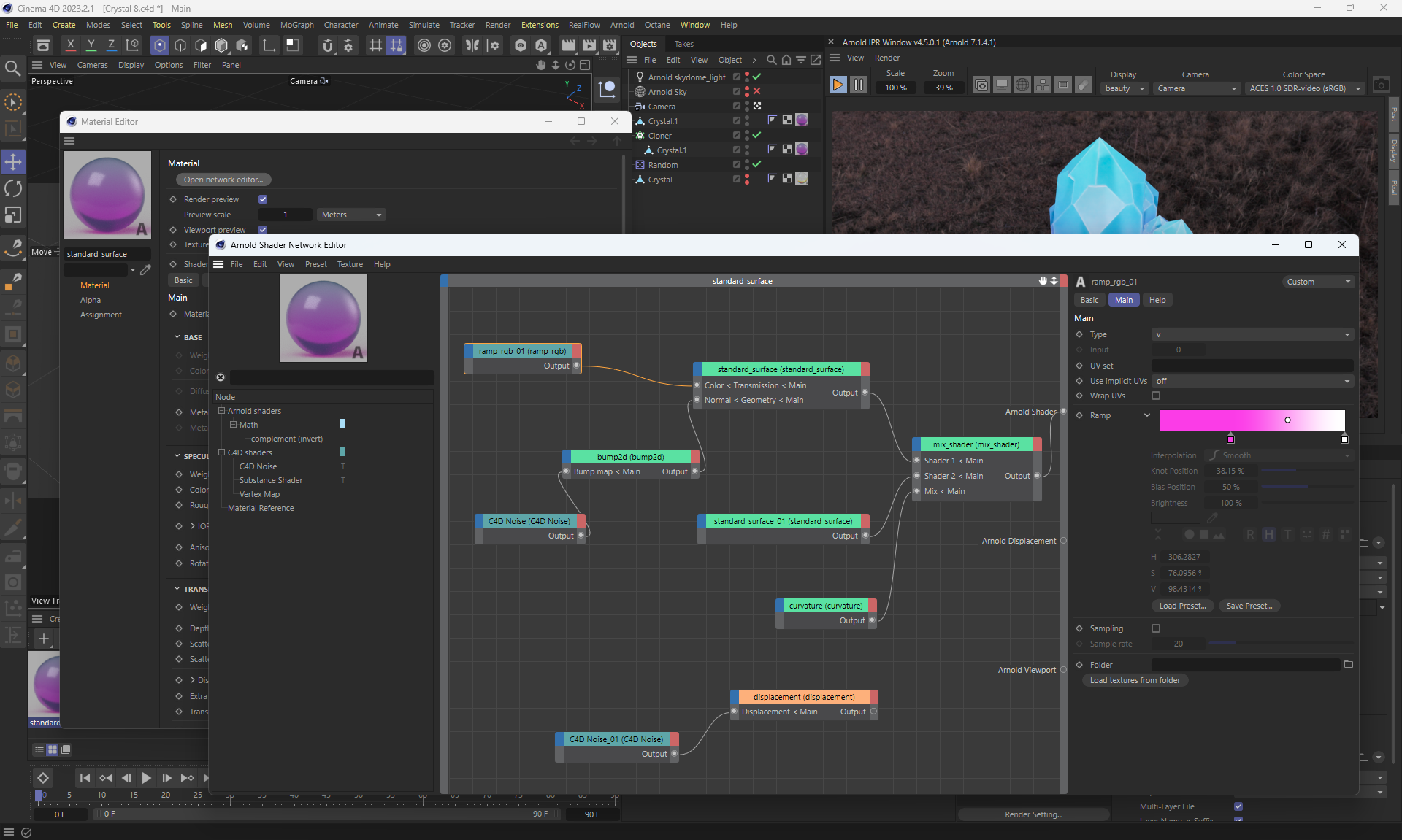Screen dimensions: 1402x840
Task: Click the timeline play forward button
Action: pos(146,778)
